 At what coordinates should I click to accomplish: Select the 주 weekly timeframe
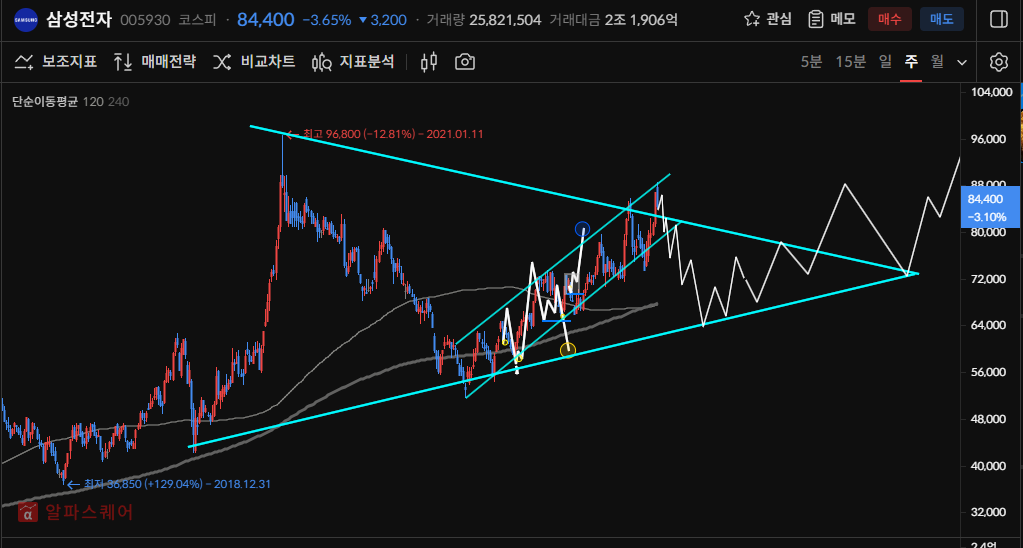tap(911, 62)
